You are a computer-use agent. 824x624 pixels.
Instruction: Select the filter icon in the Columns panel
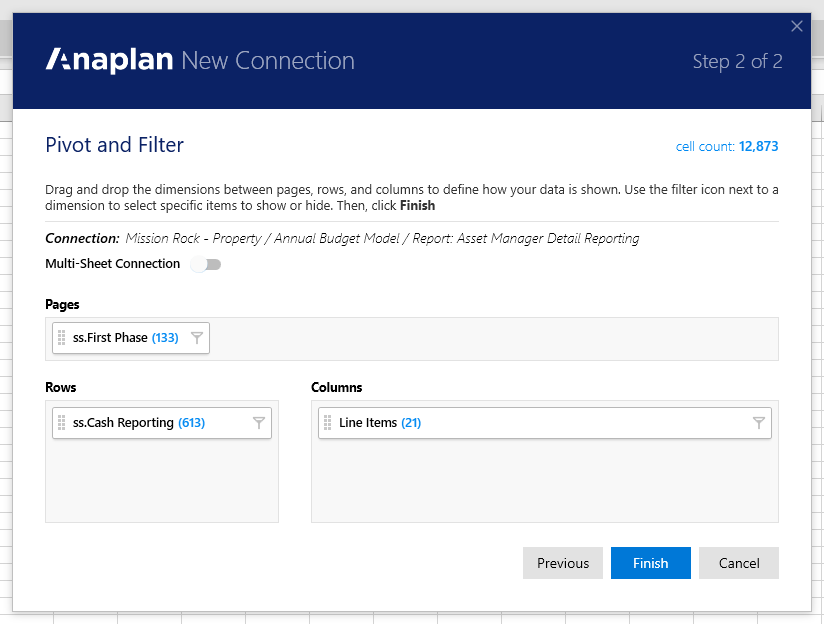(758, 422)
